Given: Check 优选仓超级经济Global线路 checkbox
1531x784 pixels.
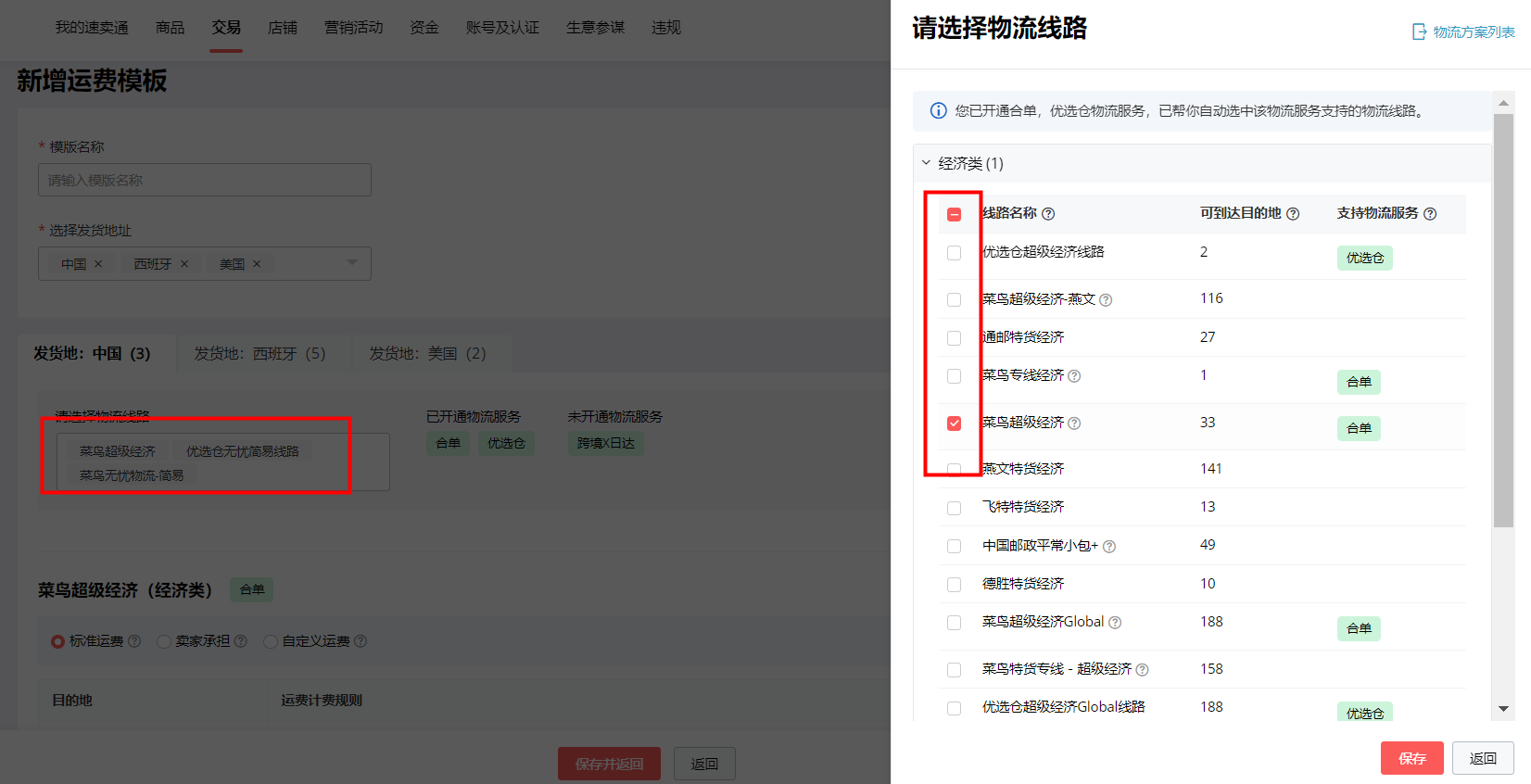Looking at the screenshot, I should 954,708.
